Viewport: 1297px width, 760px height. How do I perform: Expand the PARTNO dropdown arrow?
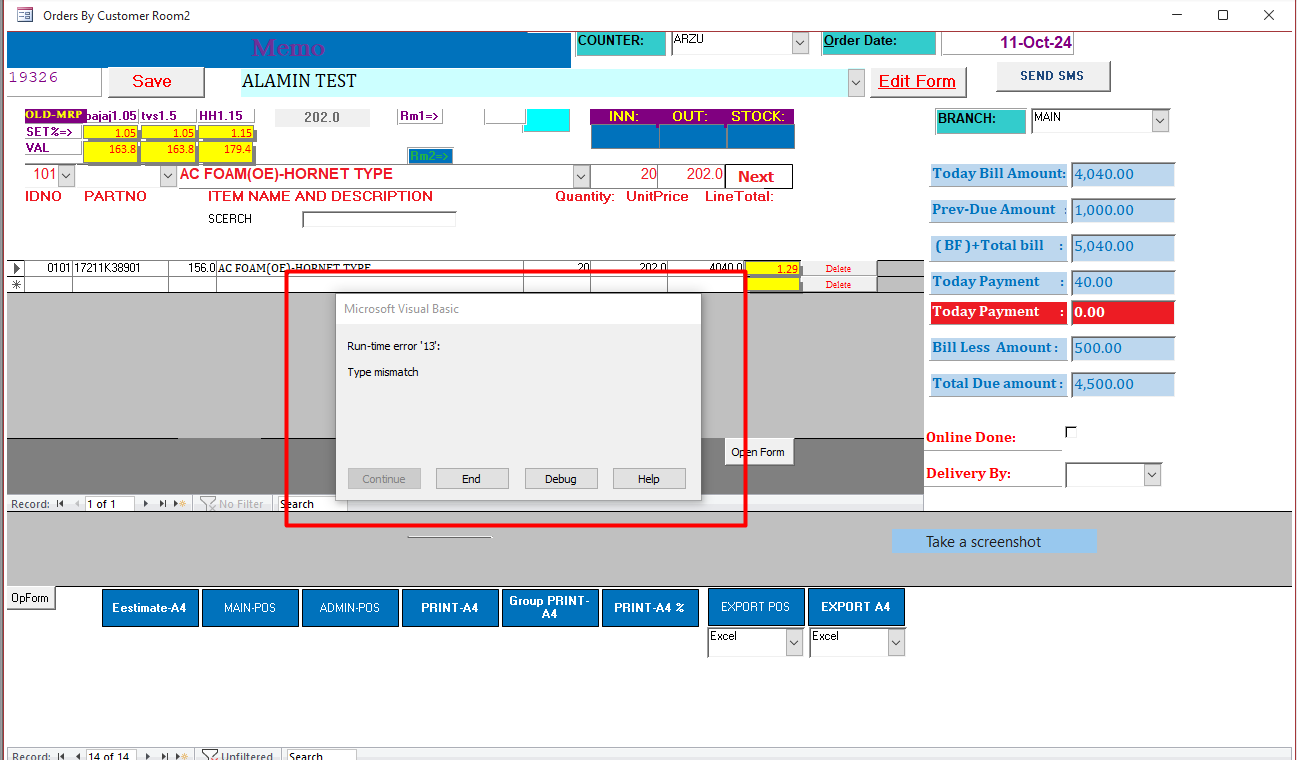[168, 176]
